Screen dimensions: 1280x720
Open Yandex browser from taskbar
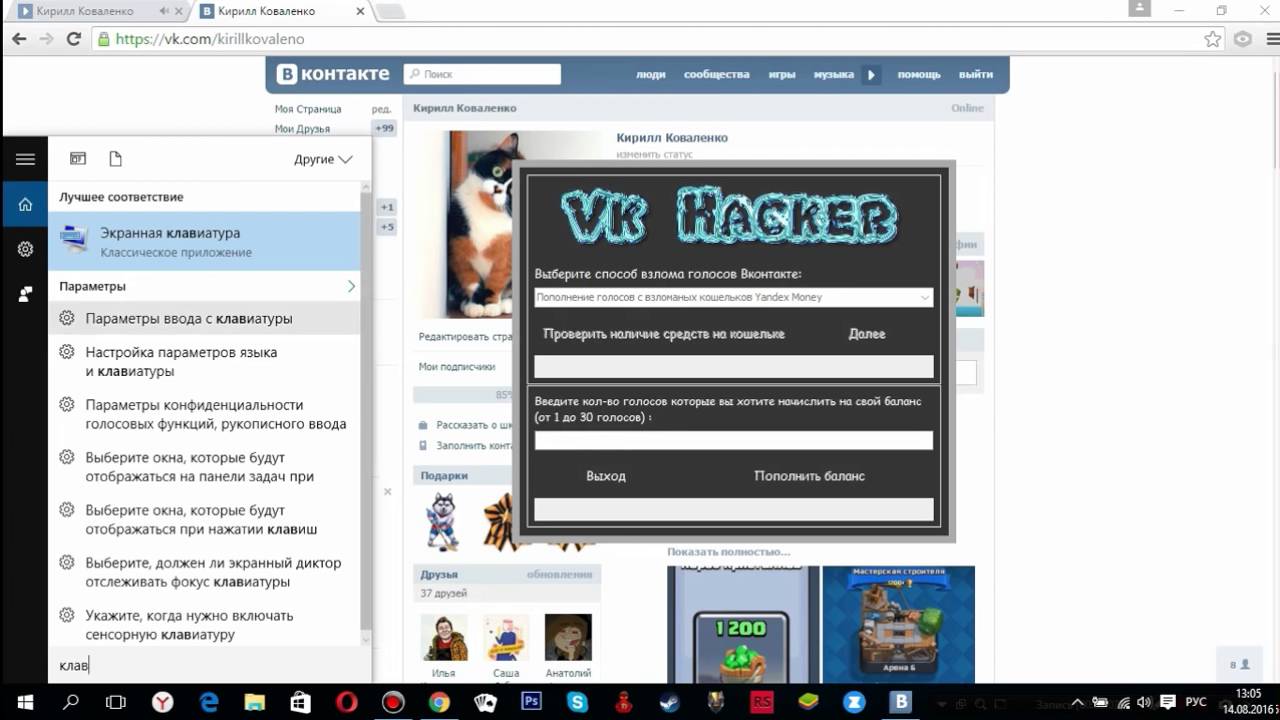[162, 703]
